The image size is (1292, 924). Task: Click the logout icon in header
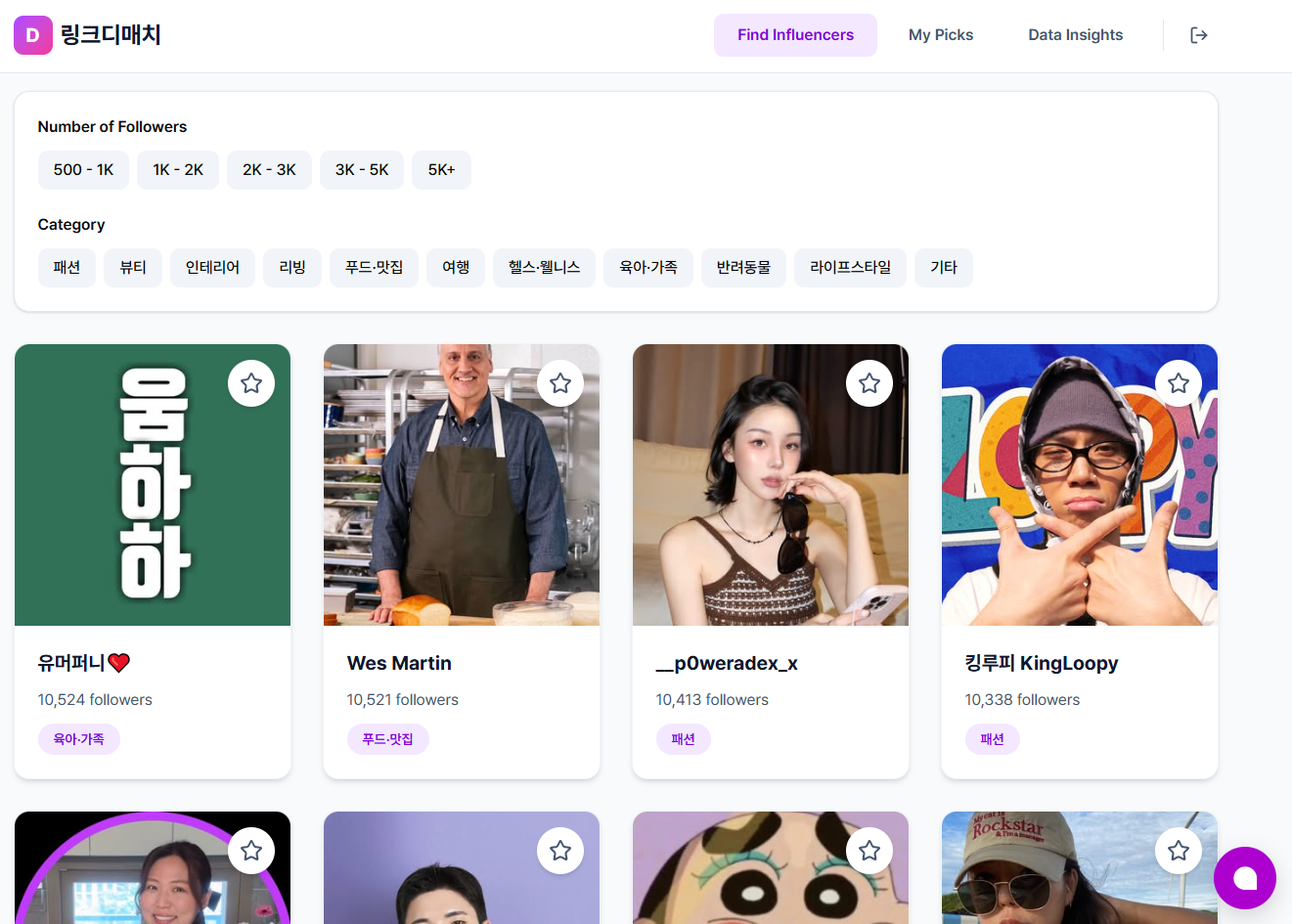(1198, 35)
